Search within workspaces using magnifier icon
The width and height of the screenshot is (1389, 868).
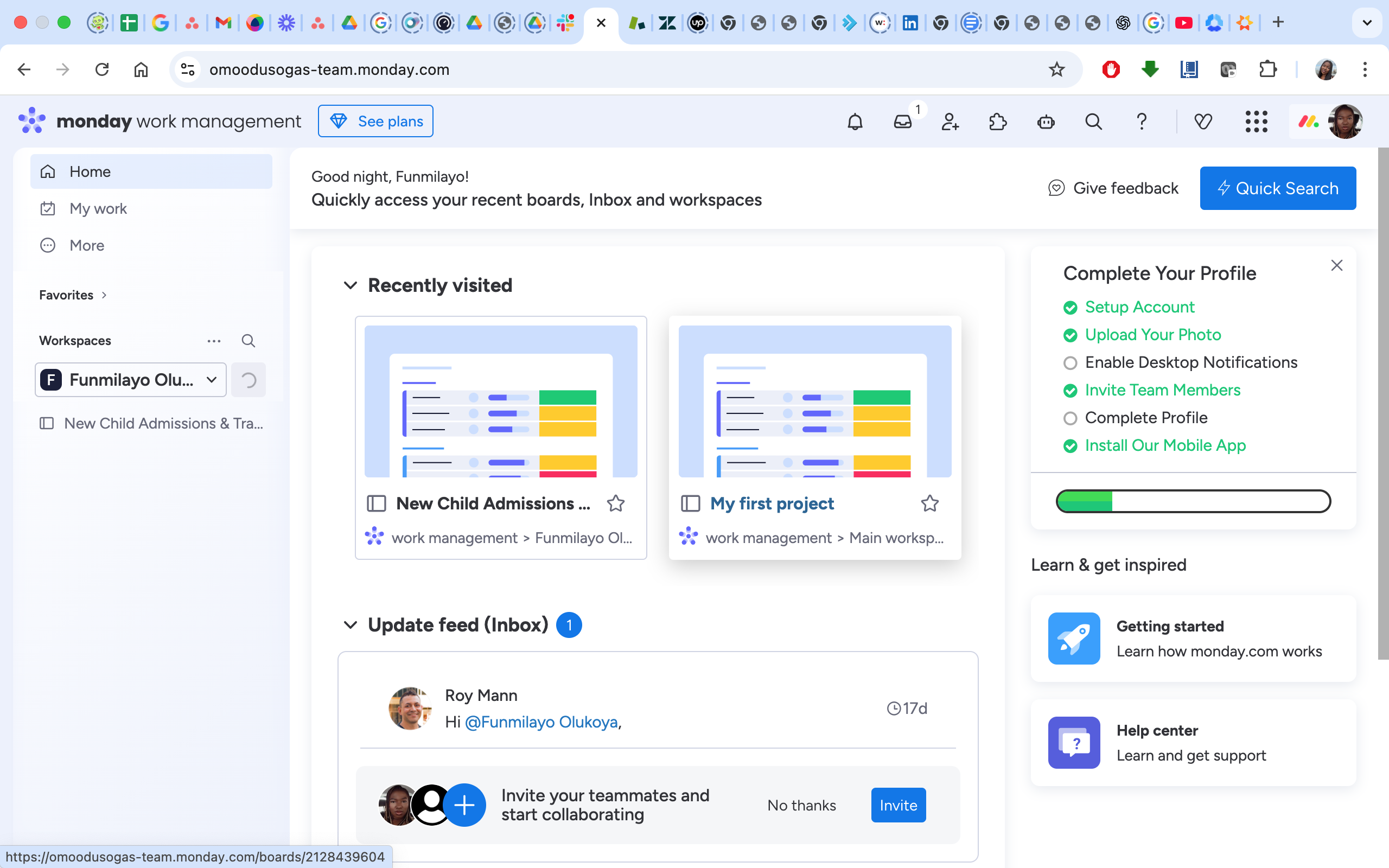pos(248,341)
